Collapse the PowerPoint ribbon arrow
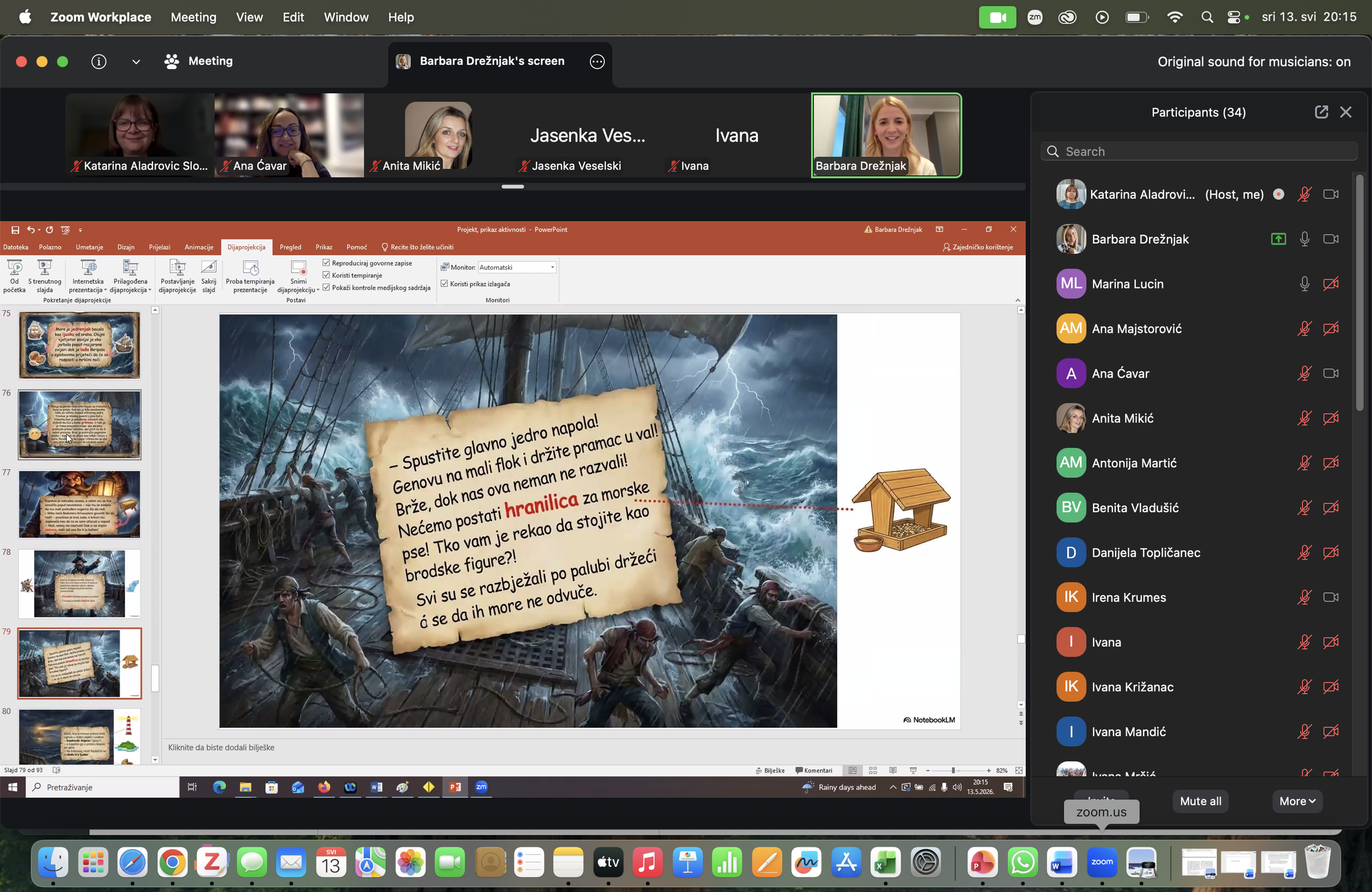The height and width of the screenshot is (892, 1372). 1017,300
